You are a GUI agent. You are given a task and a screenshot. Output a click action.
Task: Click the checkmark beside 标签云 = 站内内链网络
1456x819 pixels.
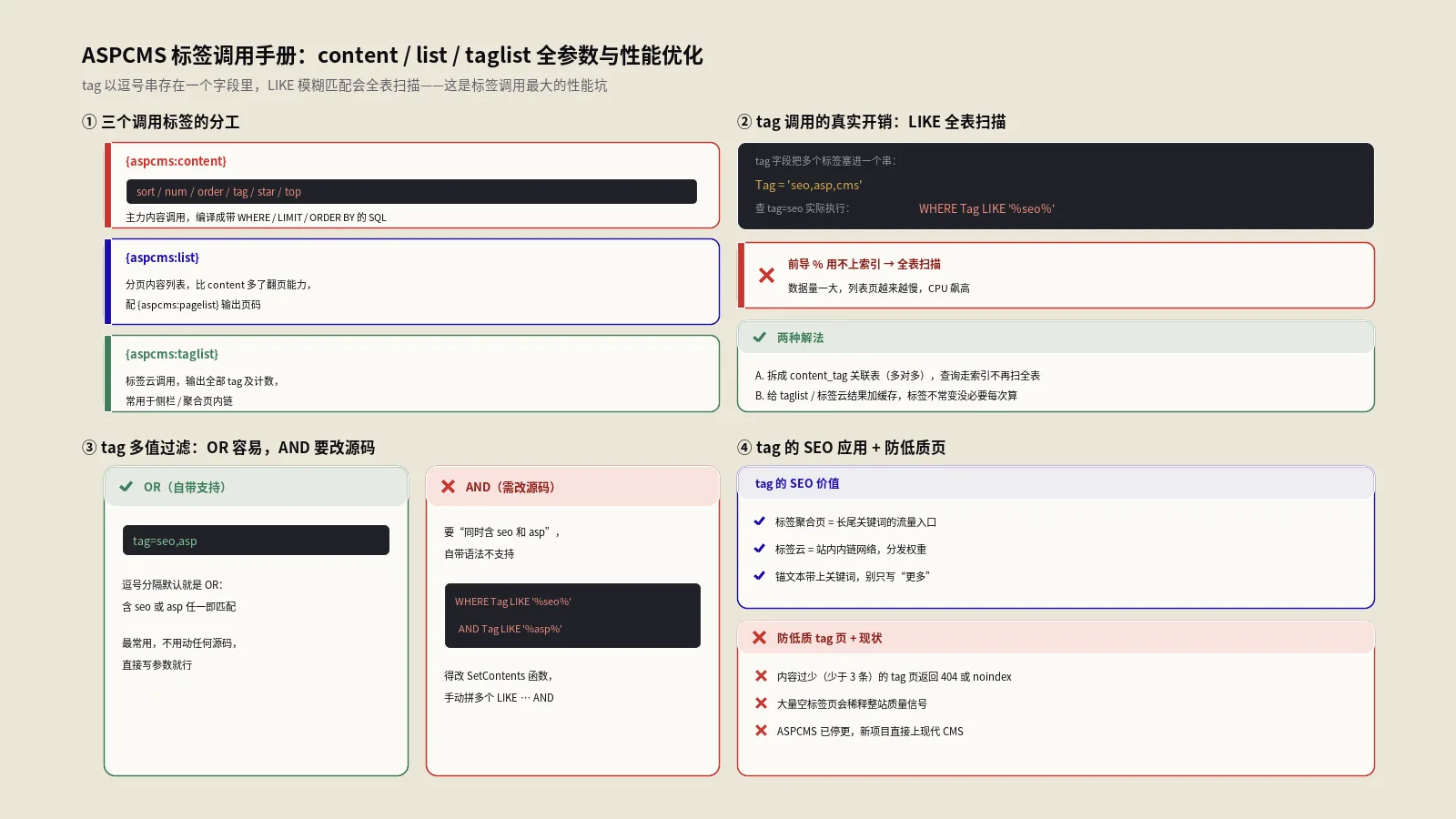click(x=759, y=549)
